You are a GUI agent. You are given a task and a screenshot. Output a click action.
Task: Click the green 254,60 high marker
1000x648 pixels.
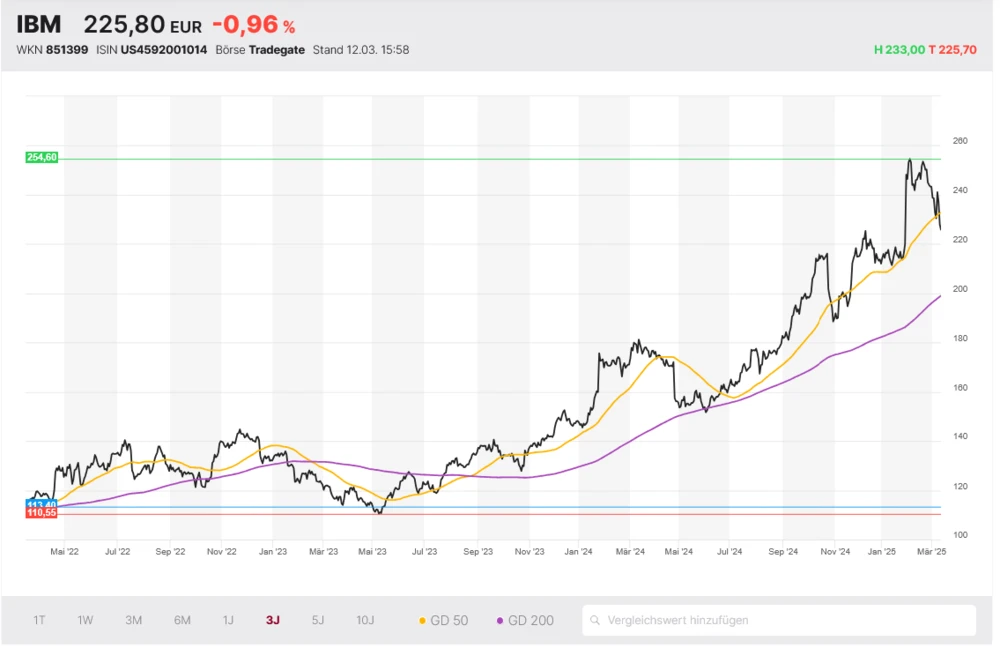click(42, 157)
